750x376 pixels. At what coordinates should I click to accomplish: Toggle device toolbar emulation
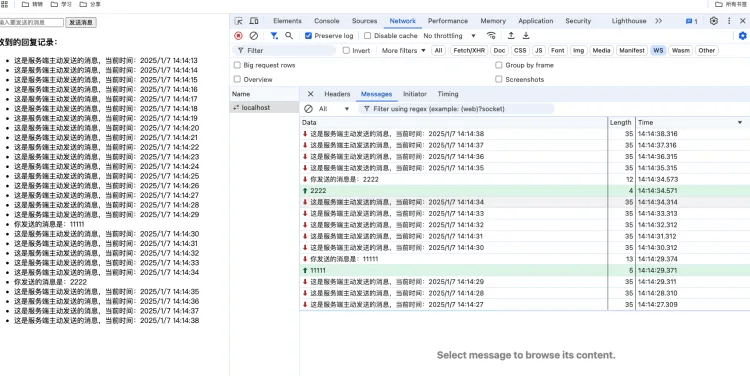(x=254, y=21)
